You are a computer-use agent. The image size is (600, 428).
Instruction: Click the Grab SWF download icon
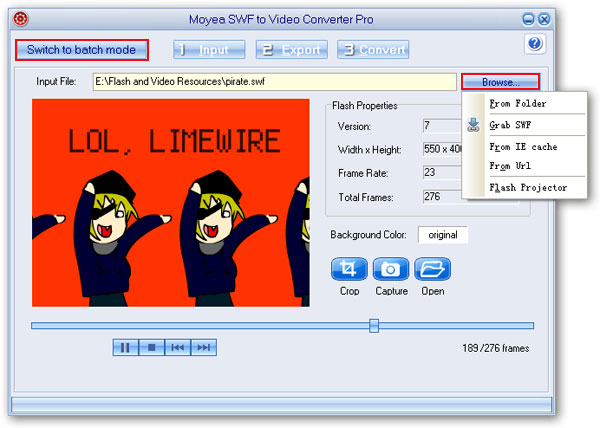tap(473, 125)
